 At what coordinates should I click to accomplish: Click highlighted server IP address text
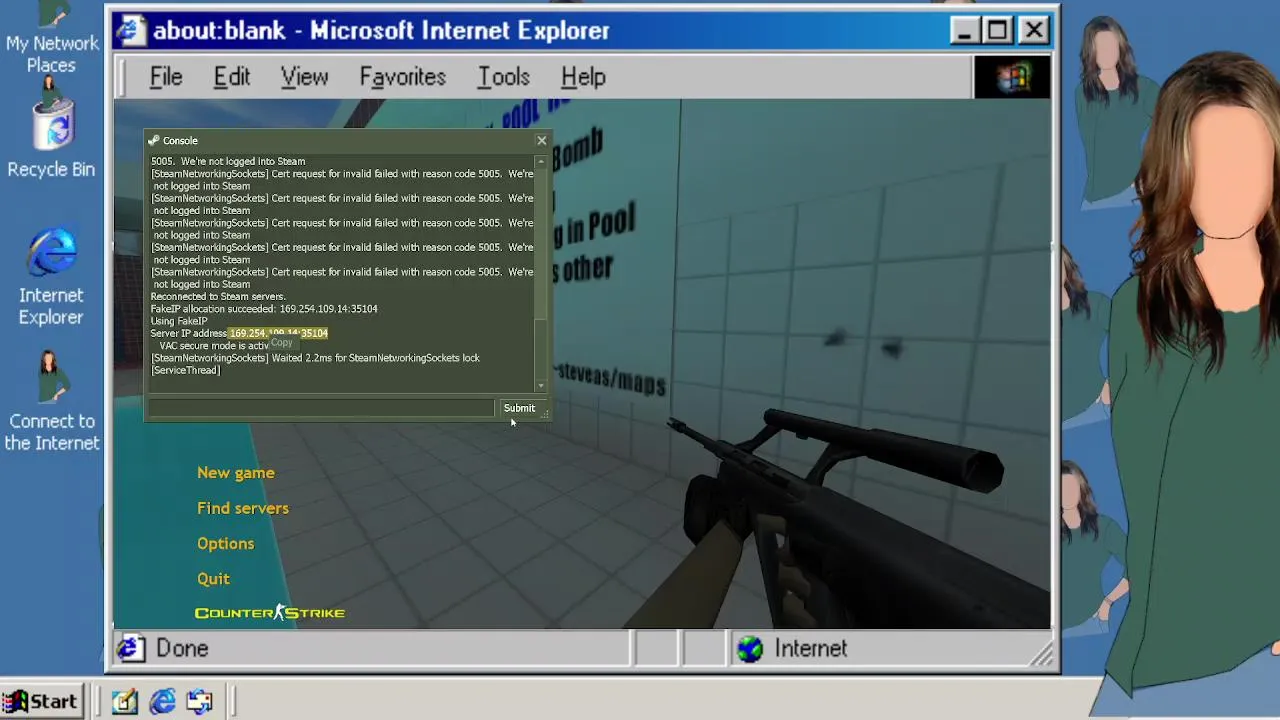(x=279, y=333)
